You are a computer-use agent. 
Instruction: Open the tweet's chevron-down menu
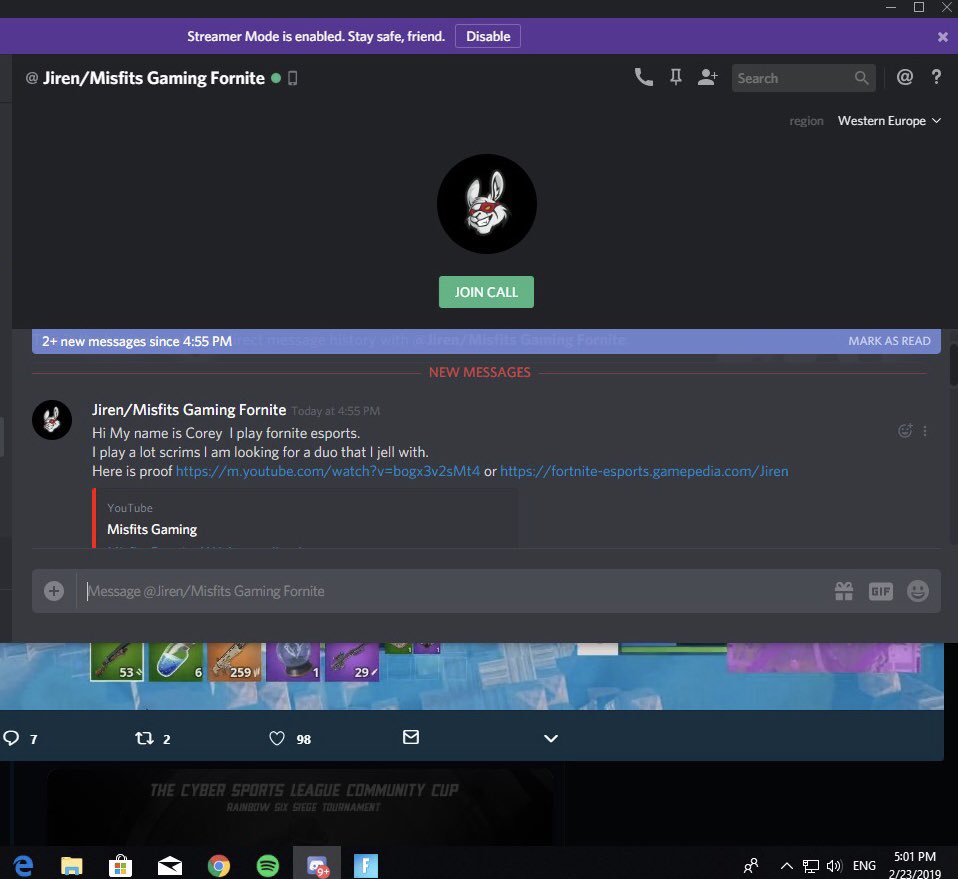click(550, 738)
